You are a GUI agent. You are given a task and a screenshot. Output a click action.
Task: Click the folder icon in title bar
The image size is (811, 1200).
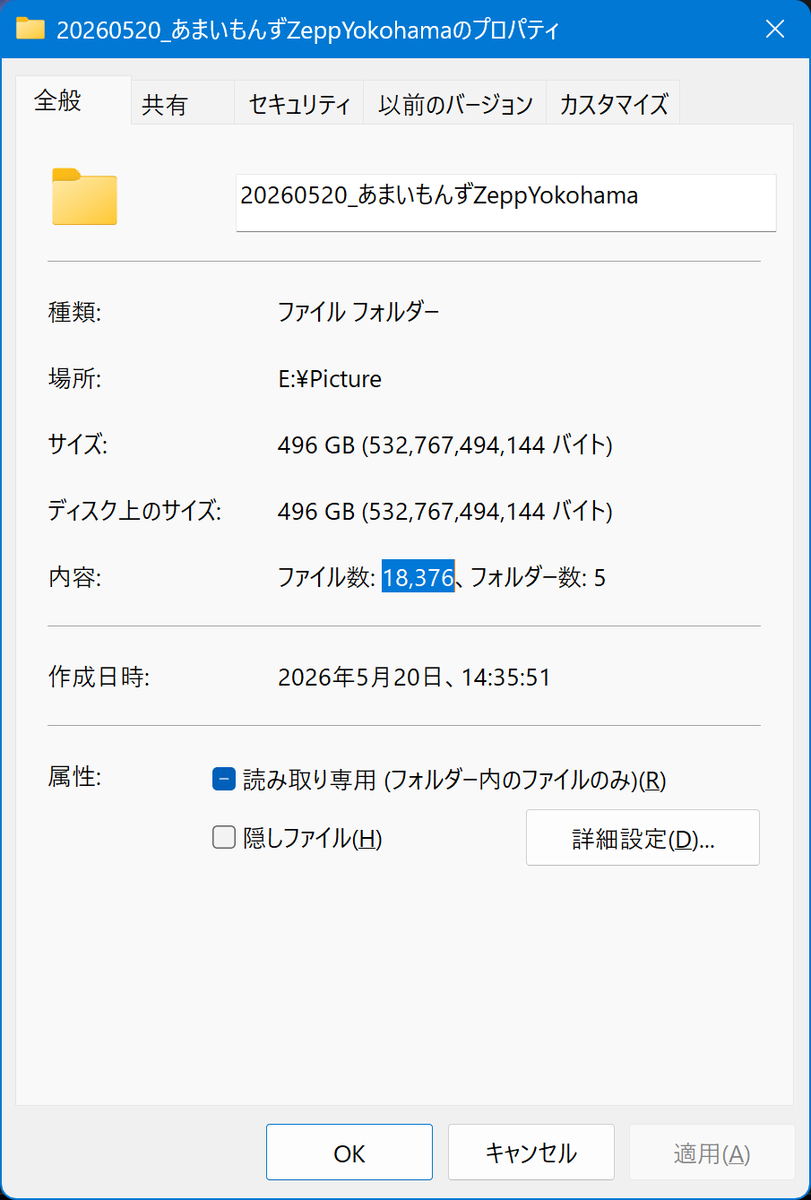coord(31,28)
